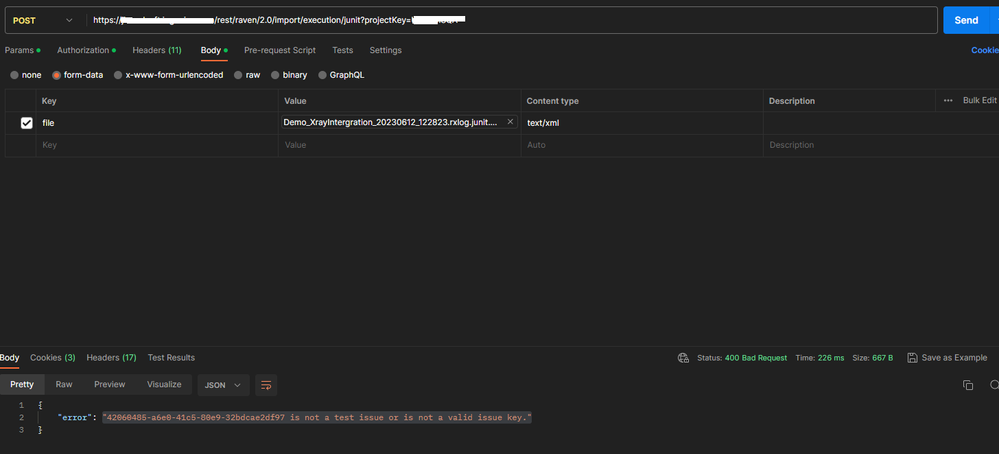Select the binary body type
The image size is (999, 454).
pyautogui.click(x=289, y=75)
